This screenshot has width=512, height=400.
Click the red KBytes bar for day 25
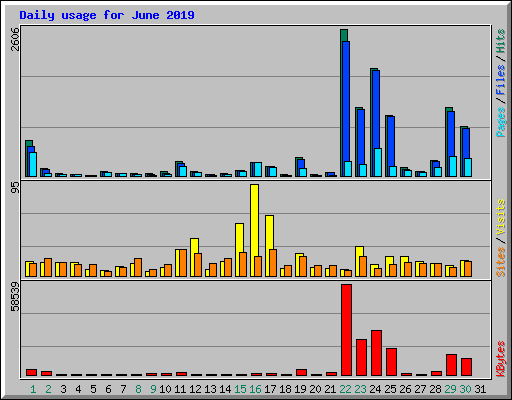tap(391, 362)
